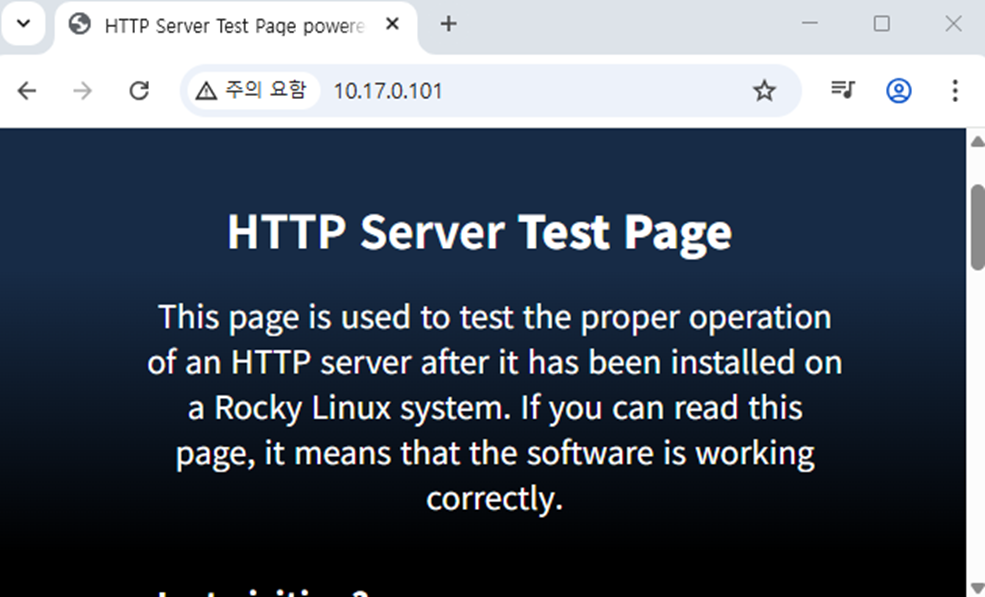Click the HTTP Server Test Page heading
Screen dimensions: 985x597
(479, 233)
